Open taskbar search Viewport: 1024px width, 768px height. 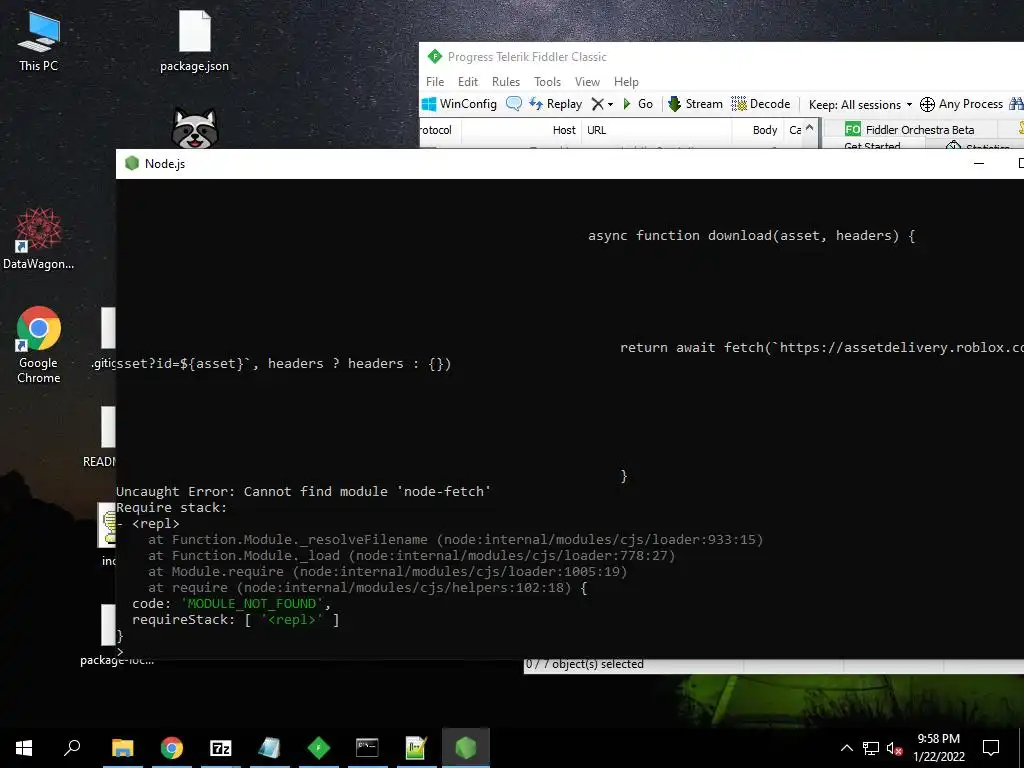pos(72,748)
